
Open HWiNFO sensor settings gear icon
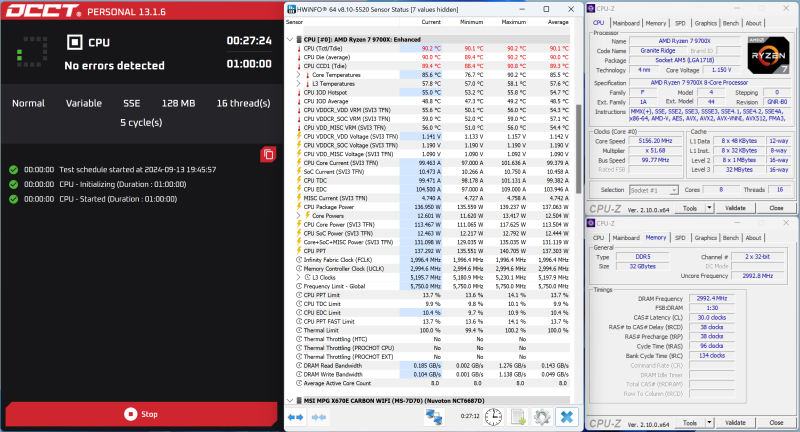542,416
